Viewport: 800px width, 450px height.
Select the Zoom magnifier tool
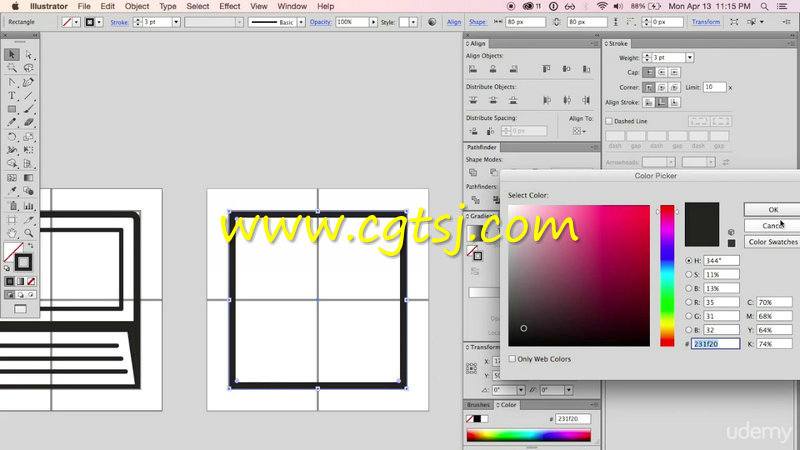click(x=29, y=233)
